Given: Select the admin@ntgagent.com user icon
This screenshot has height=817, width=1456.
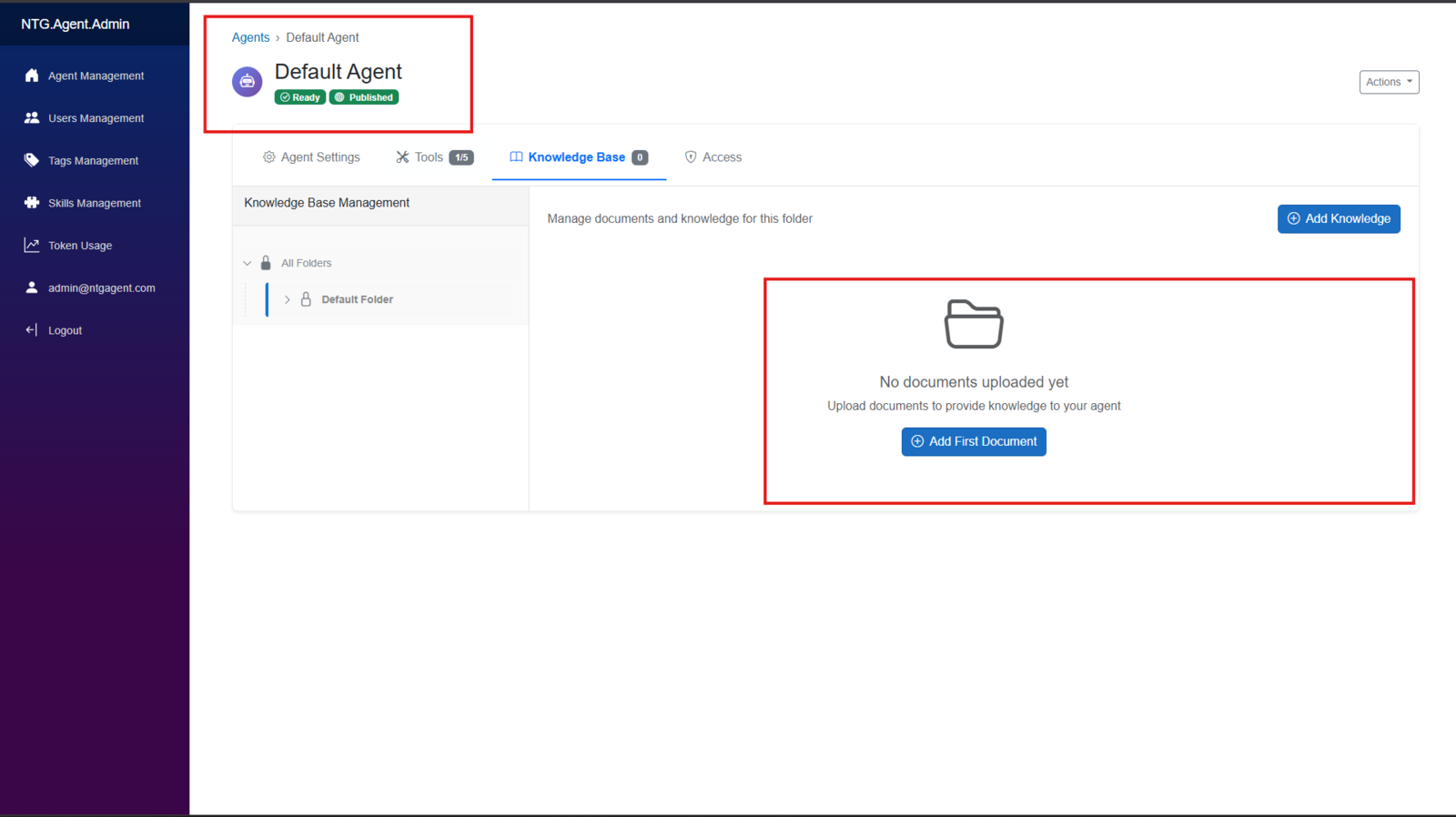Looking at the screenshot, I should [x=32, y=287].
